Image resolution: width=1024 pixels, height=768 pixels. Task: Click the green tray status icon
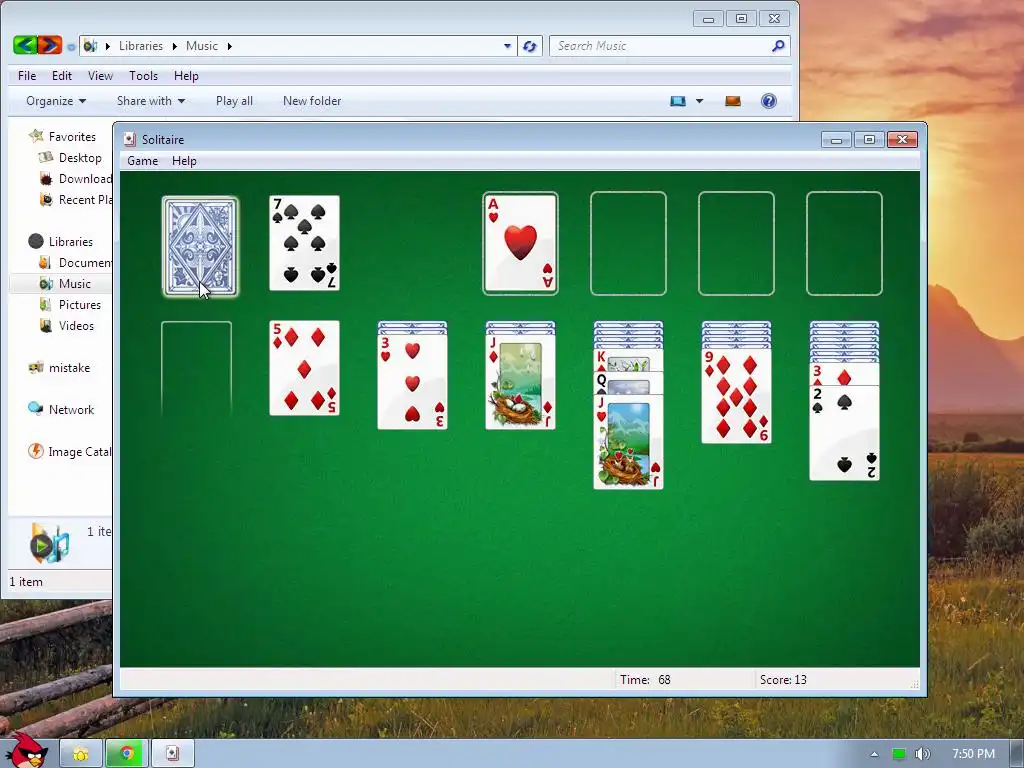(x=899, y=754)
